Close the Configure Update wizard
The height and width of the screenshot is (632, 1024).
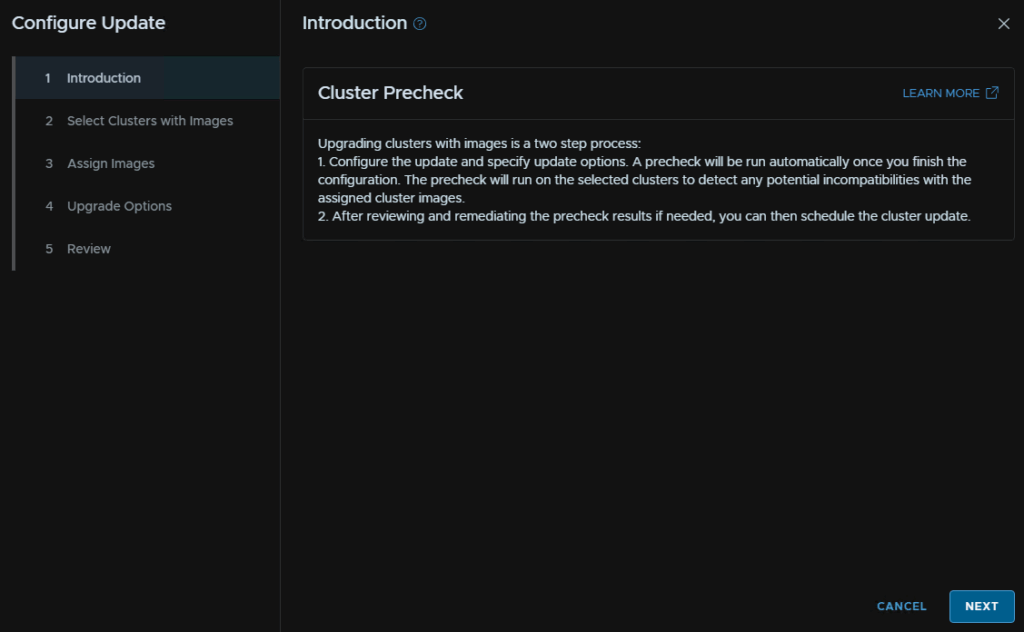[1003, 24]
